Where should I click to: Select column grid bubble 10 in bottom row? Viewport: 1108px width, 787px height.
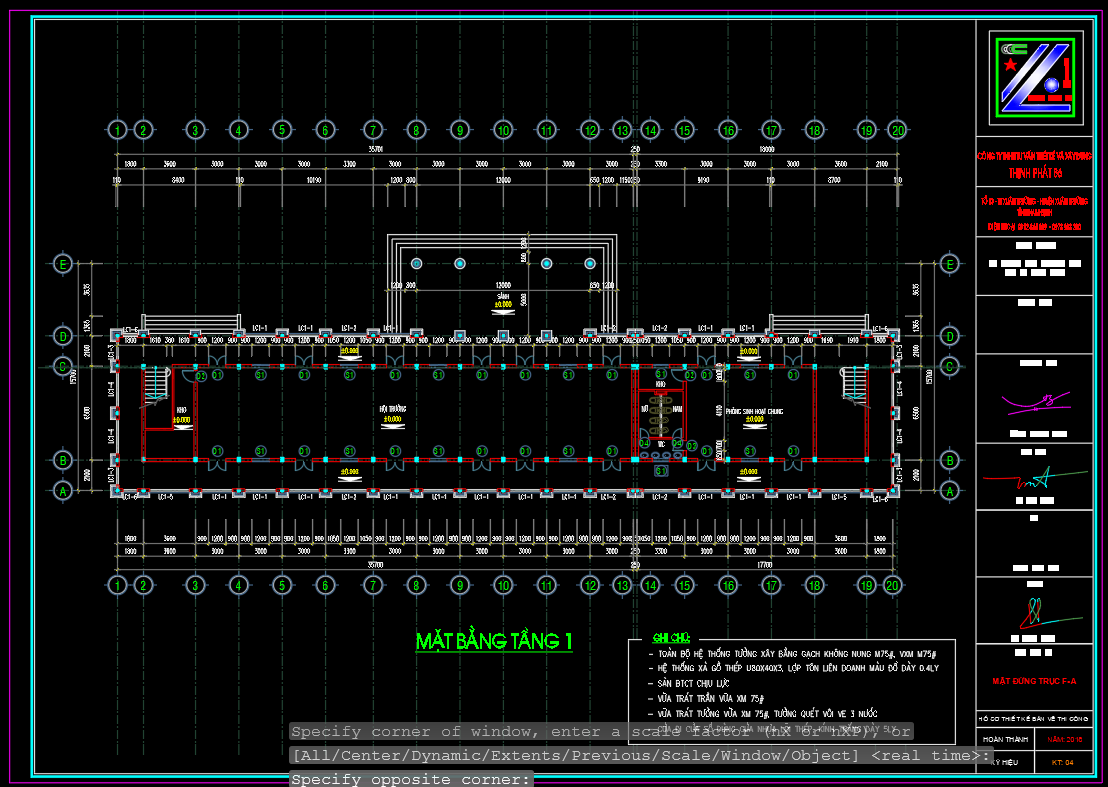point(503,585)
